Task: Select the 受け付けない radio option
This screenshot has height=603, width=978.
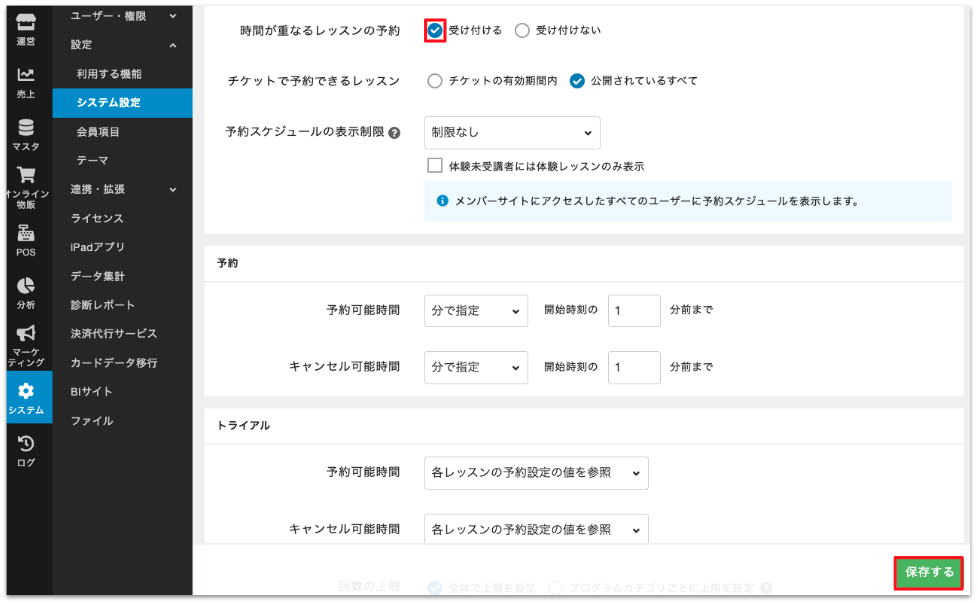Action: click(522, 30)
